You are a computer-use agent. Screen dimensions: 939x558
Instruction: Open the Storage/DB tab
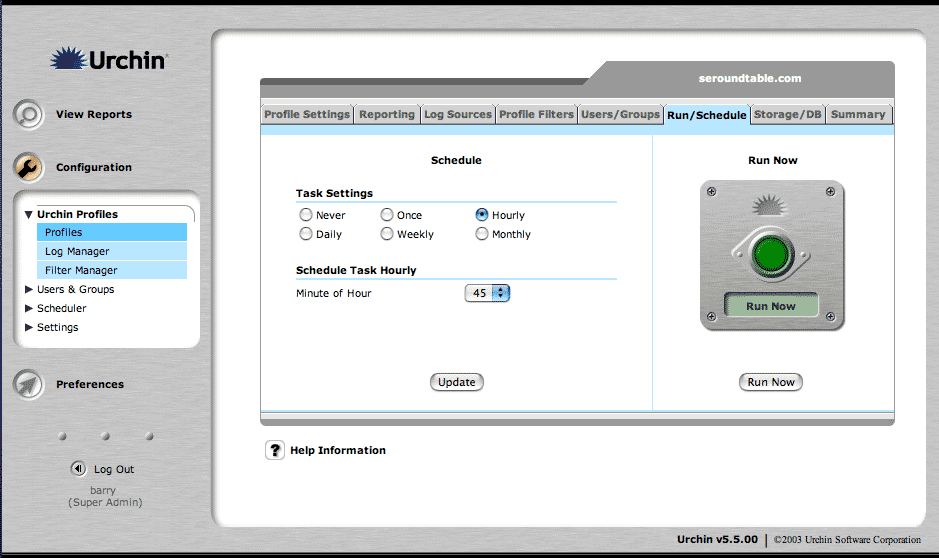click(787, 114)
